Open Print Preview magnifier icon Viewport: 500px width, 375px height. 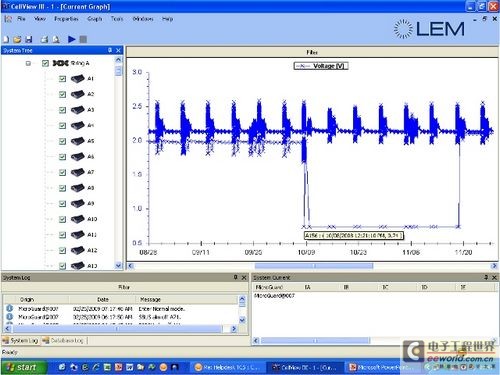tap(56, 39)
